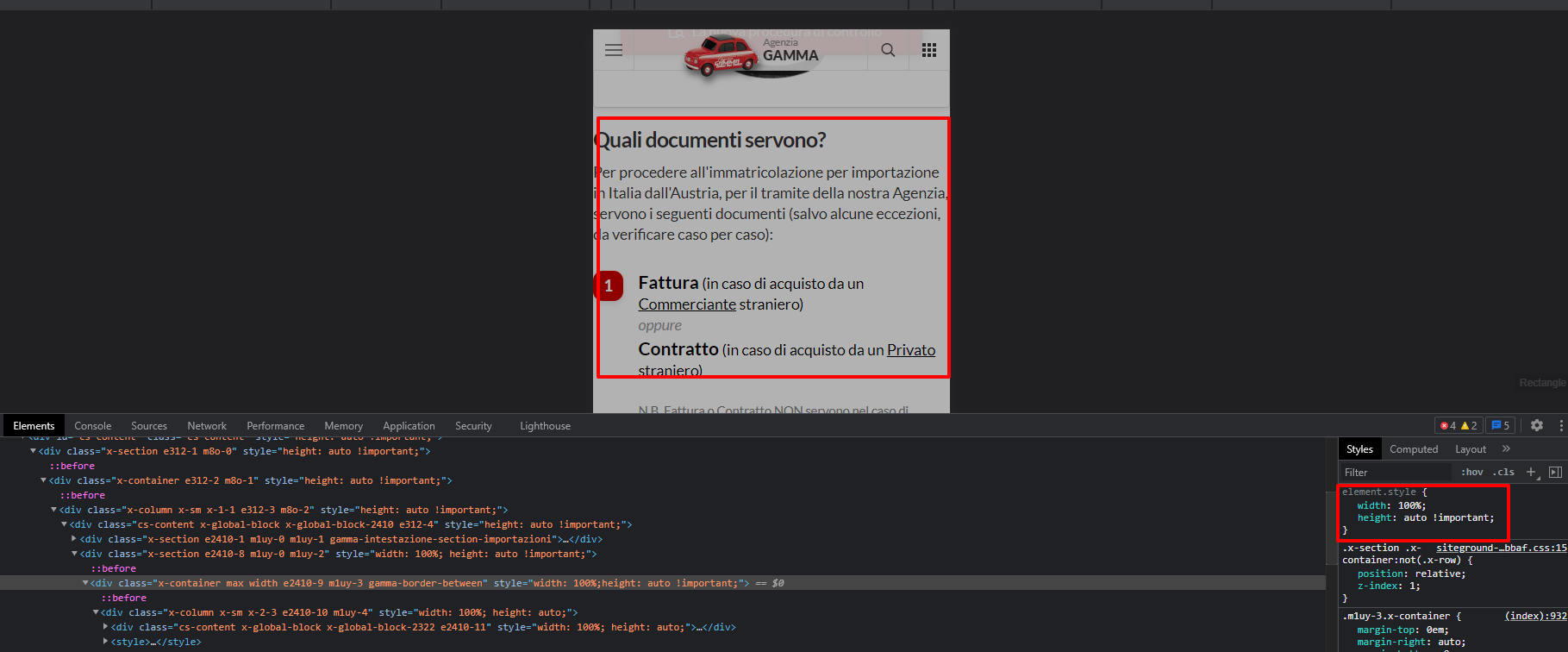This screenshot has height=652, width=1568.
Task: Click the search magnifier icon on the site header
Action: point(888,50)
